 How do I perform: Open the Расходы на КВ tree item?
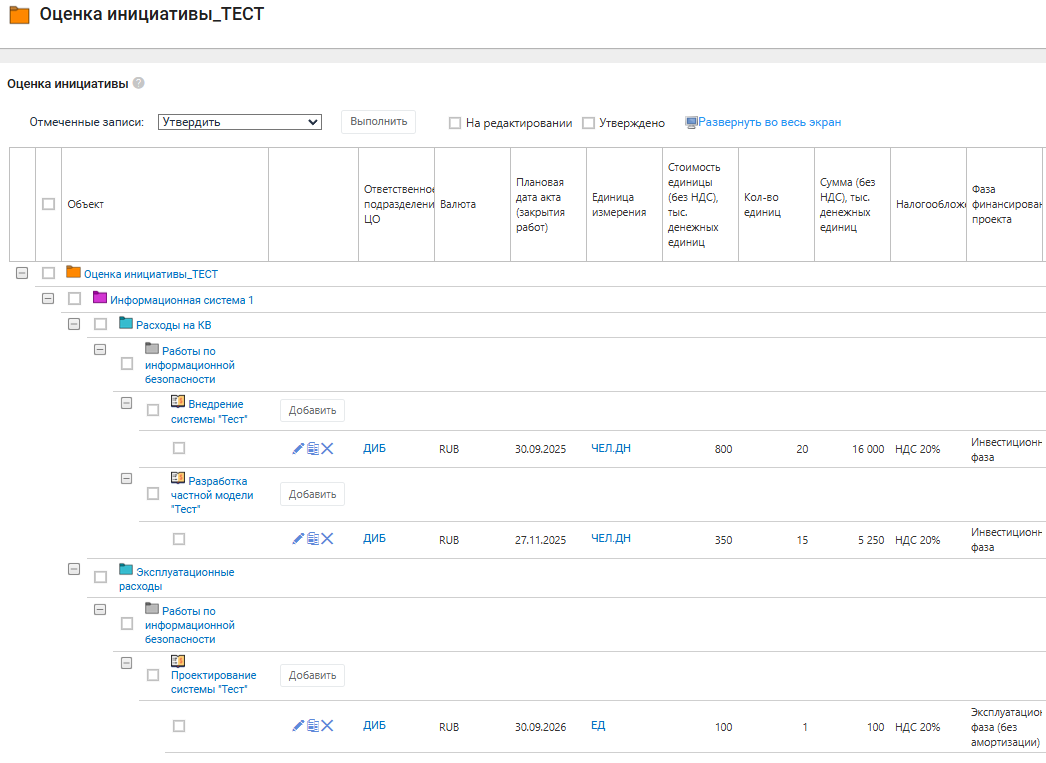click(x=173, y=325)
